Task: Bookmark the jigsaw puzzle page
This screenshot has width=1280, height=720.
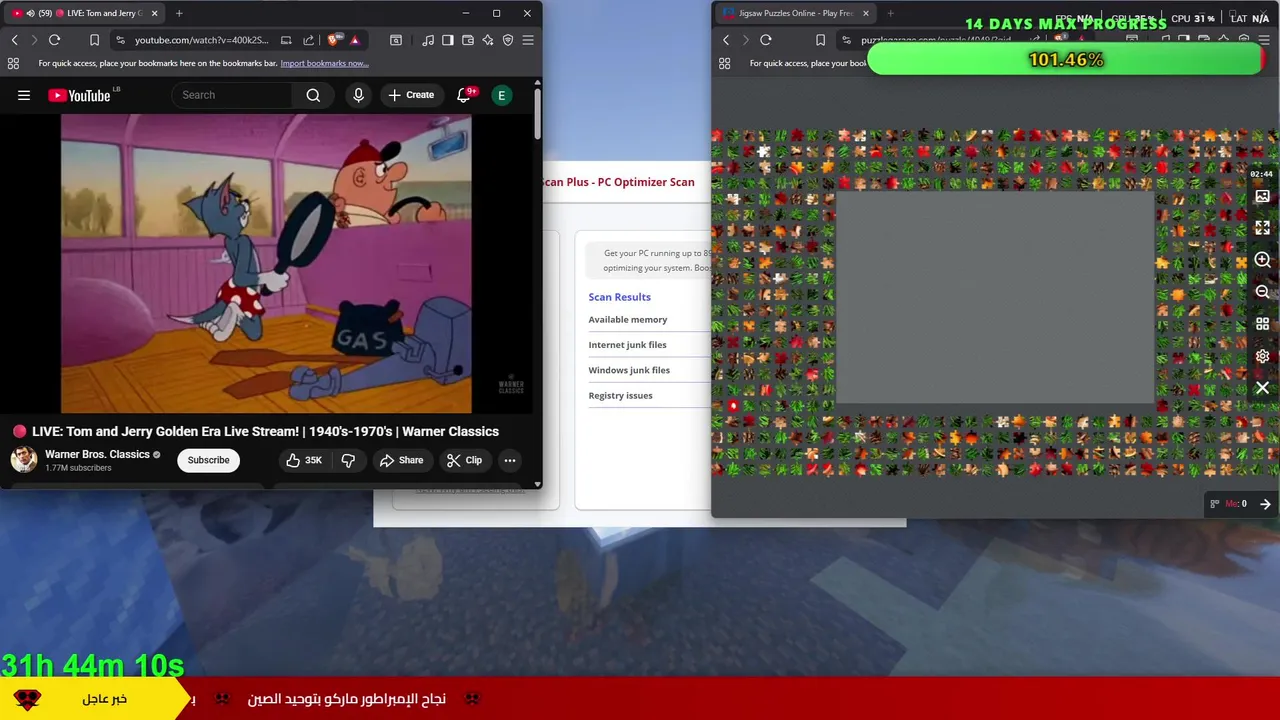Action: coord(820,40)
